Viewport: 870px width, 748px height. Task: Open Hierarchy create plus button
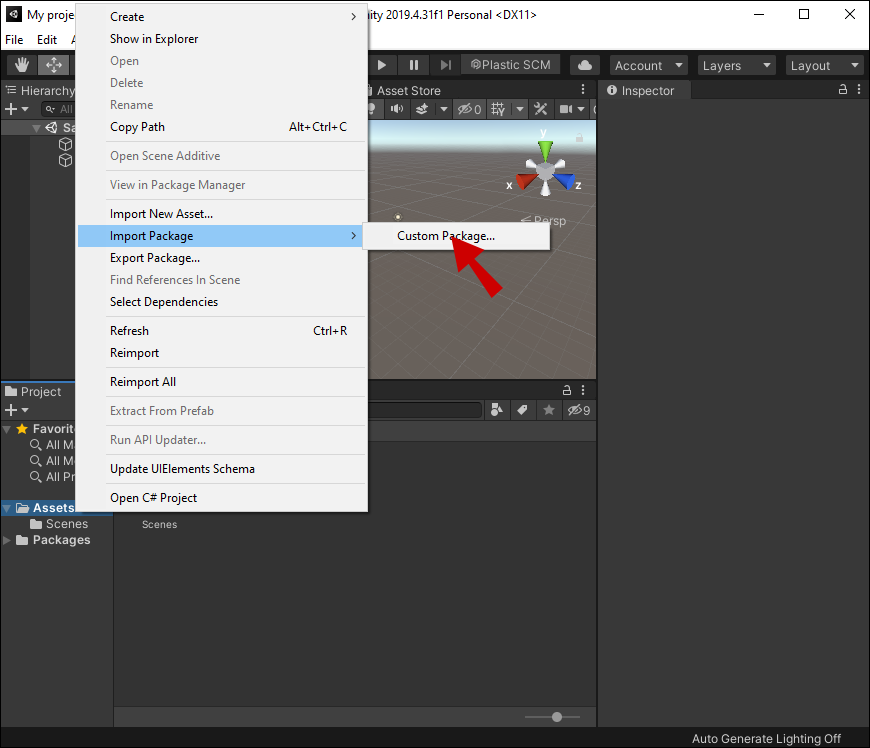11,109
